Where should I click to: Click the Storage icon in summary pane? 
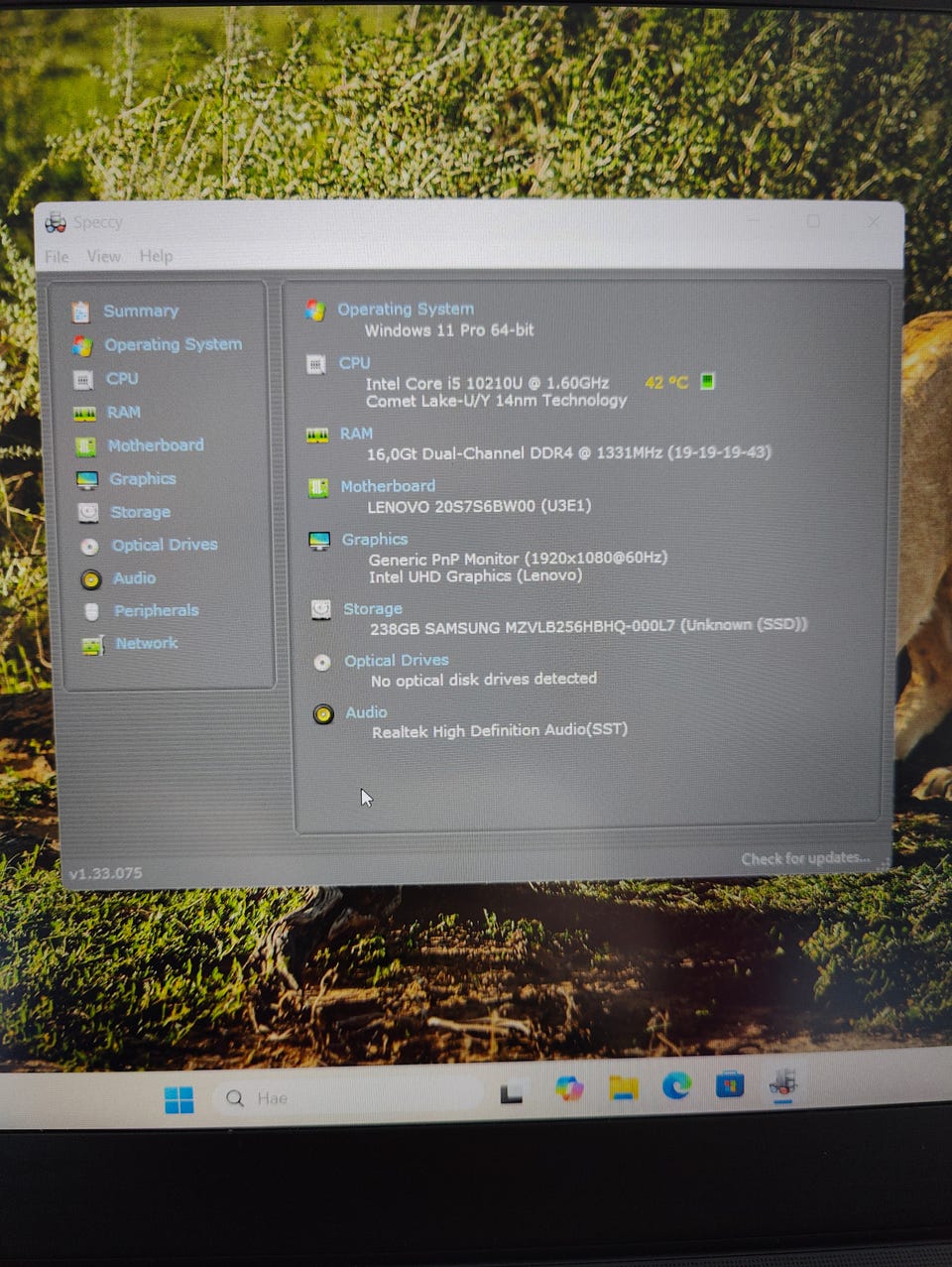pyautogui.click(x=321, y=609)
